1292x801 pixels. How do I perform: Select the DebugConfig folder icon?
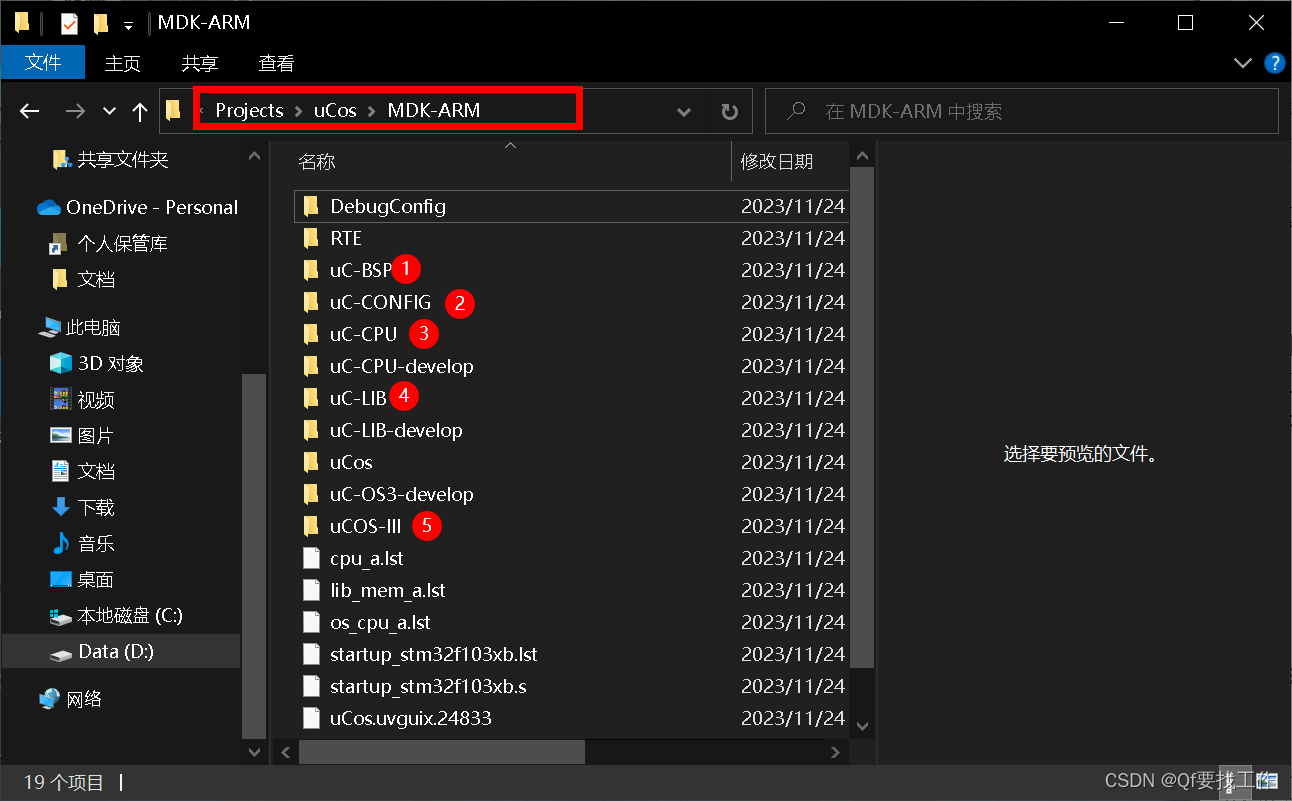[x=311, y=206]
